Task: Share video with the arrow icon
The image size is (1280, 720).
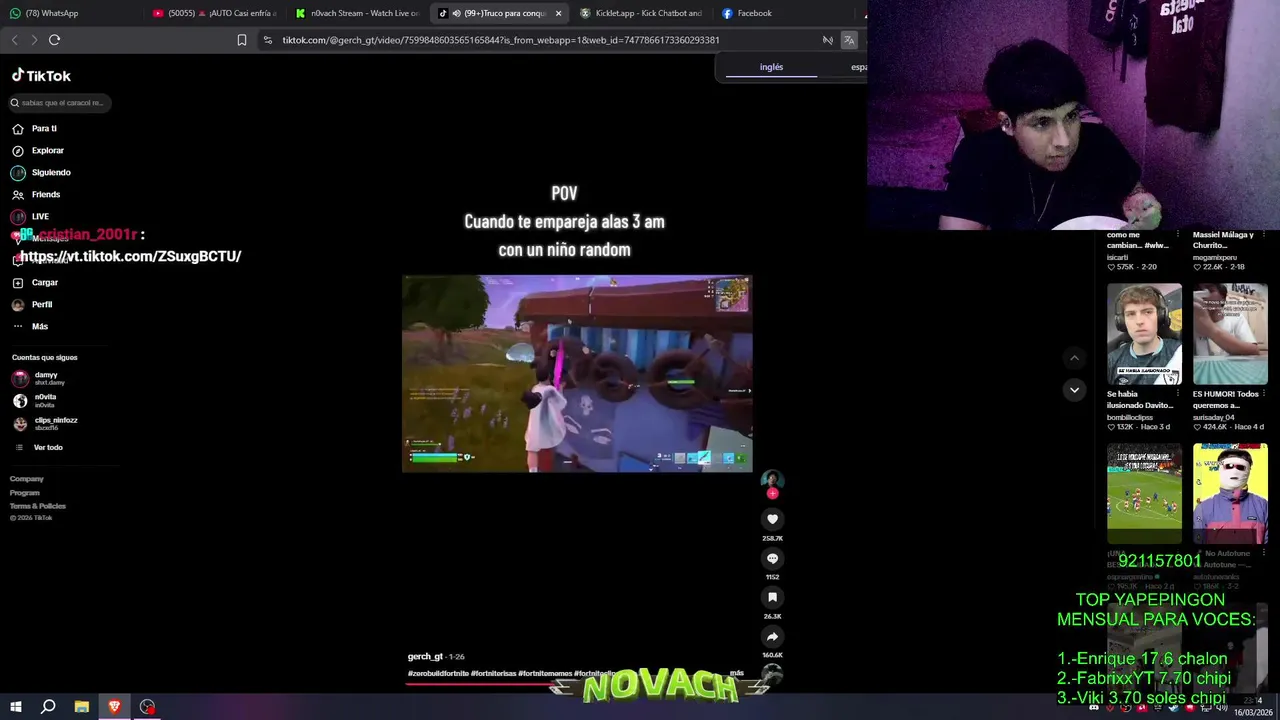Action: click(772, 636)
